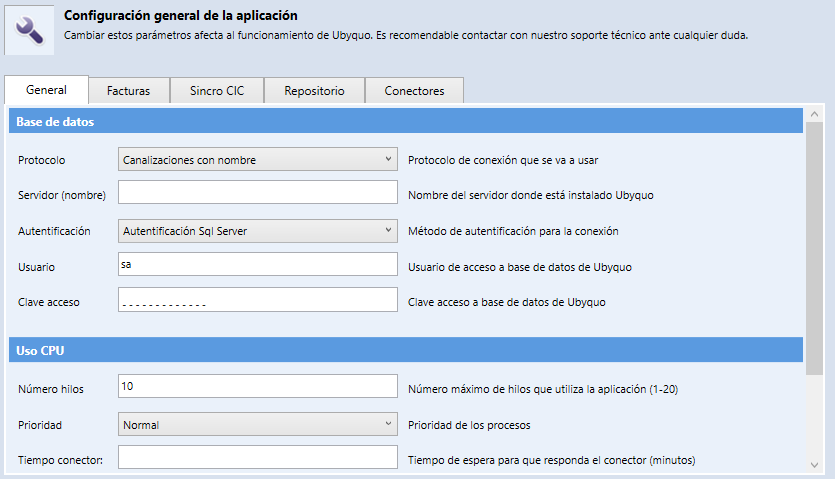This screenshot has width=835, height=479.
Task: Switch to the General tab
Action: point(46,90)
